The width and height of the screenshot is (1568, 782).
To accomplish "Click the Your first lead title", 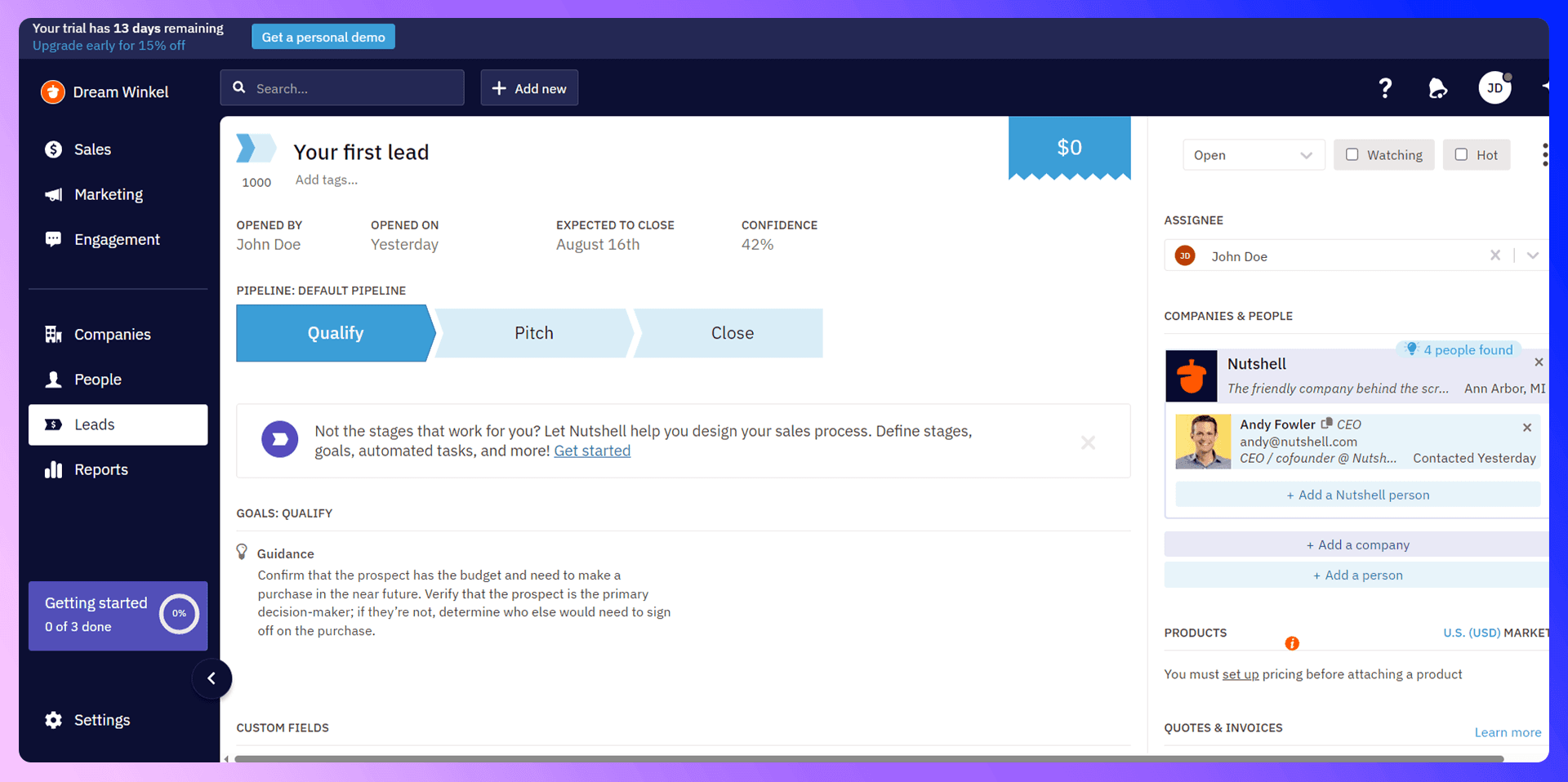I will tap(361, 153).
